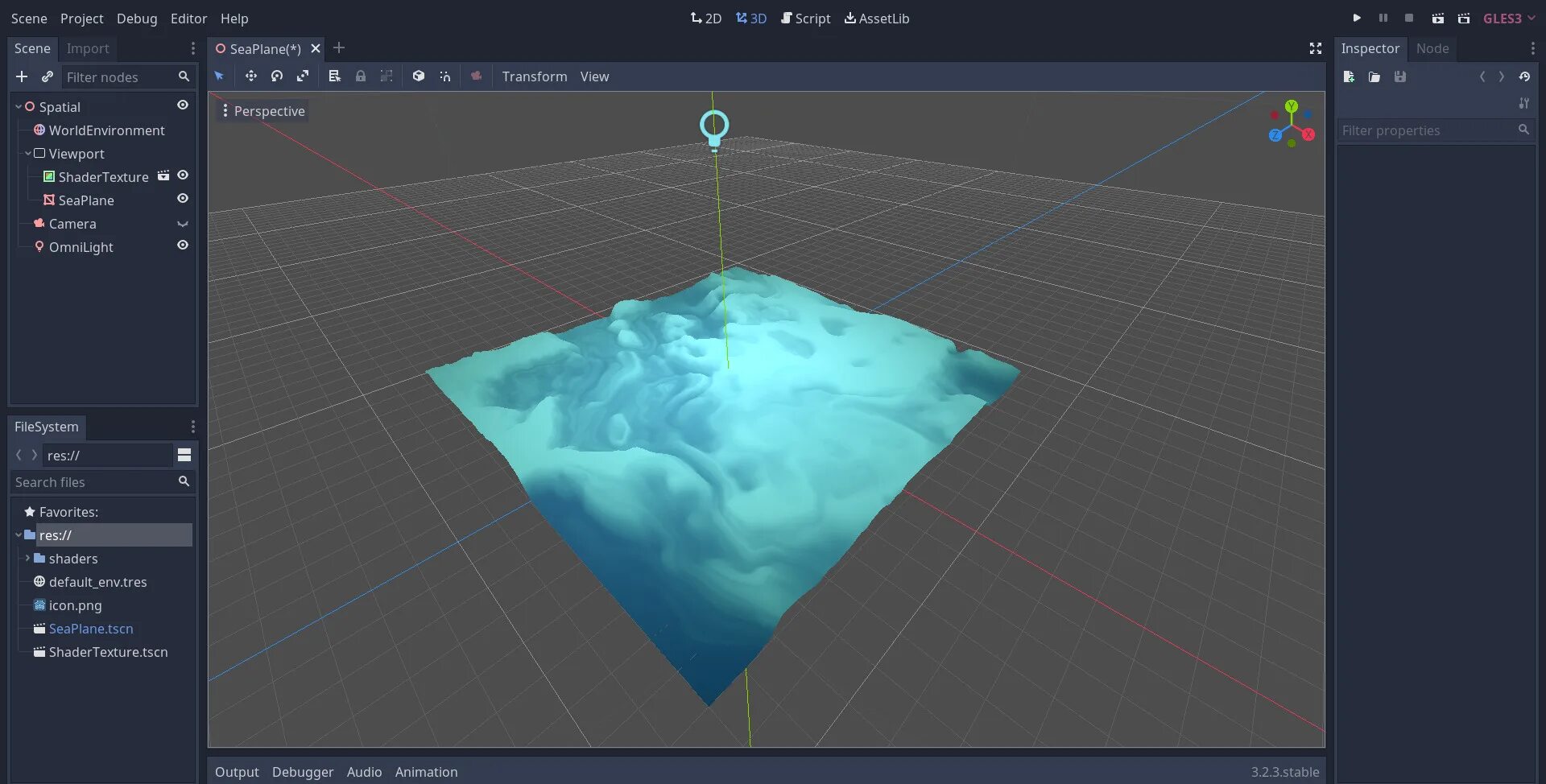Play the edited scene
This screenshot has width=1546, height=784.
[1437, 18]
